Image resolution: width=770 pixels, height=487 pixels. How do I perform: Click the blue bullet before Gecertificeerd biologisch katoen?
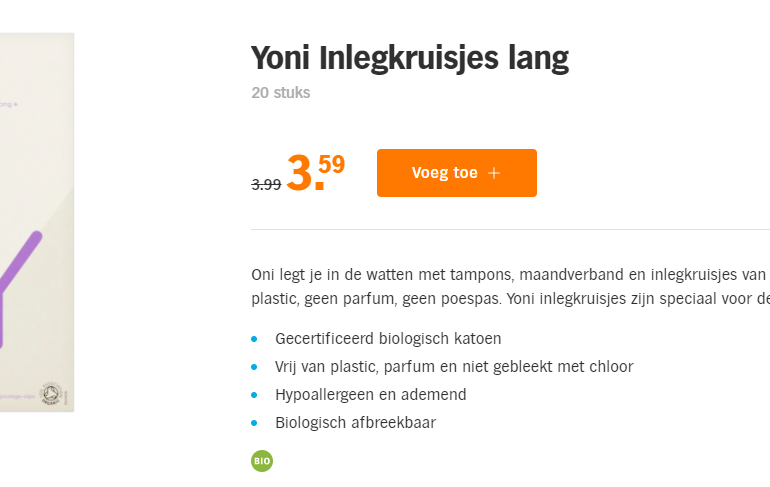[x=255, y=339]
